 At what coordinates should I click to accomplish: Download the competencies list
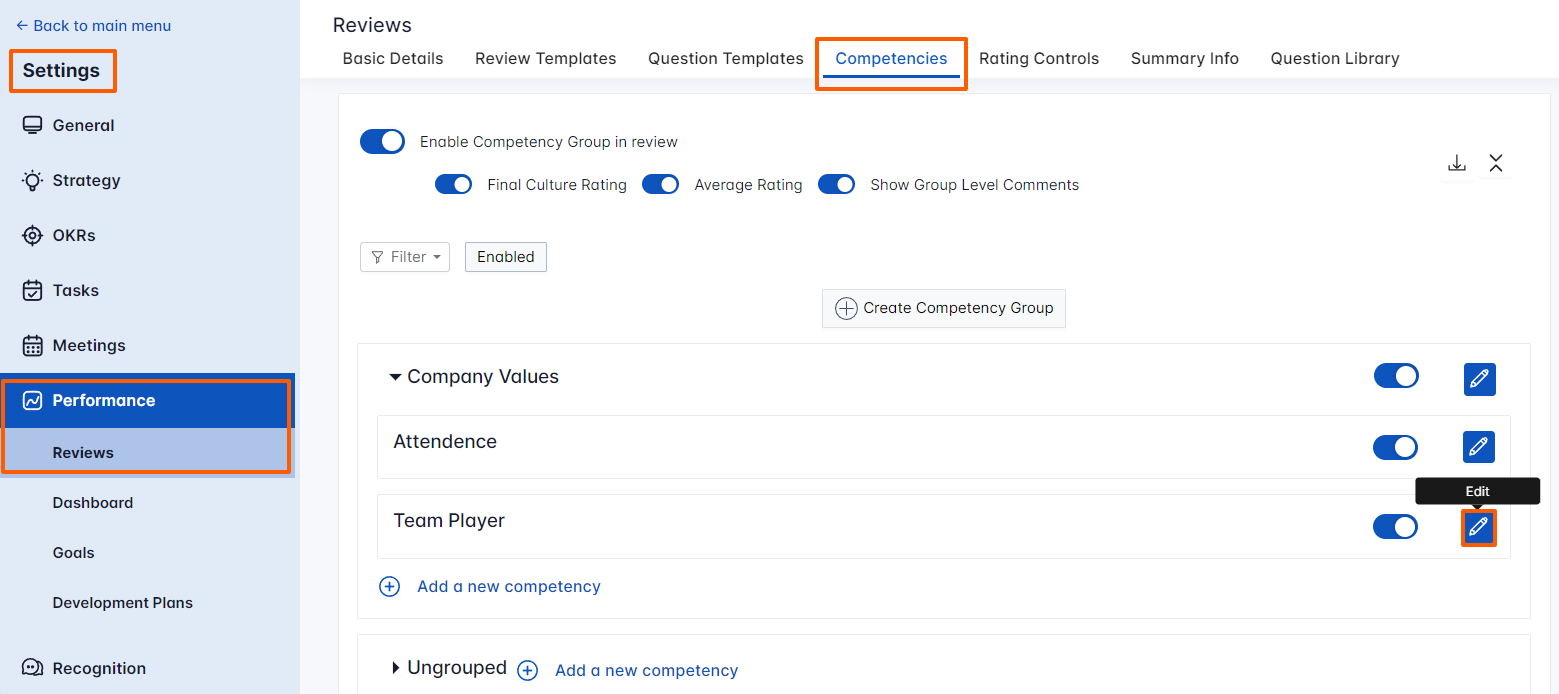pos(1456,162)
